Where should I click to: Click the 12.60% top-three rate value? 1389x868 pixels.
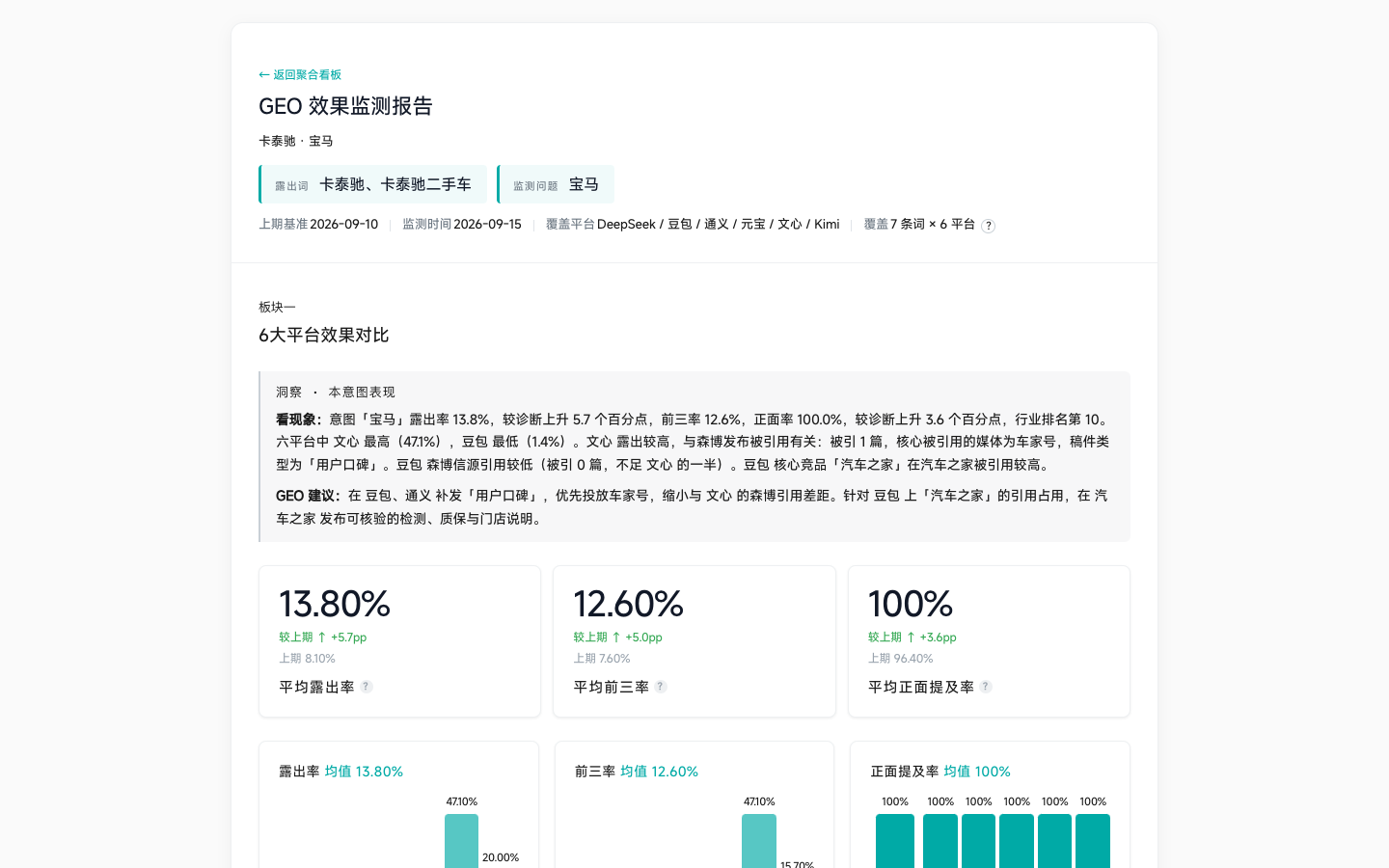pyautogui.click(x=629, y=604)
